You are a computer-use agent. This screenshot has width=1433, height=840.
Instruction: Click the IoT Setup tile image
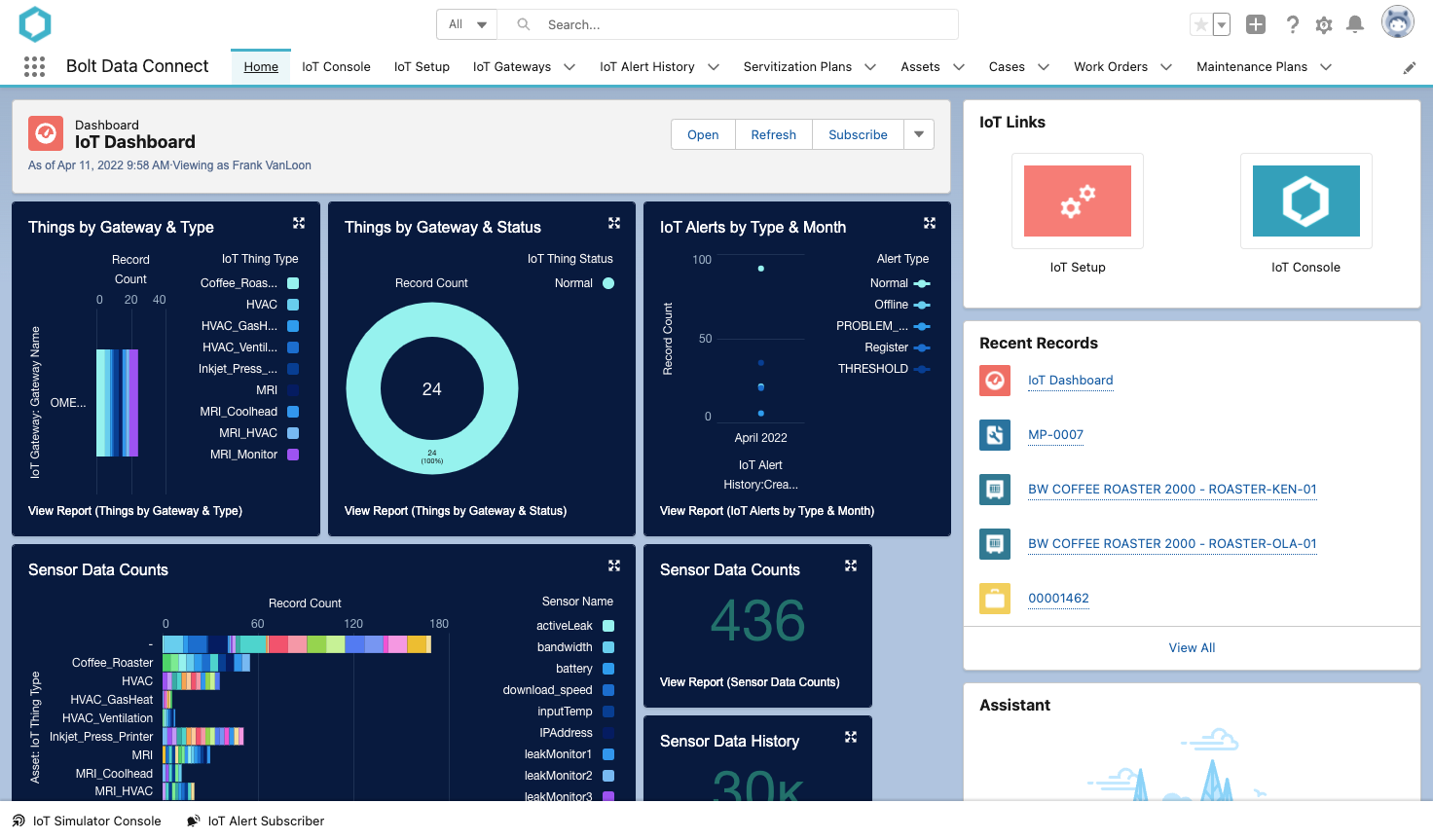(x=1078, y=201)
